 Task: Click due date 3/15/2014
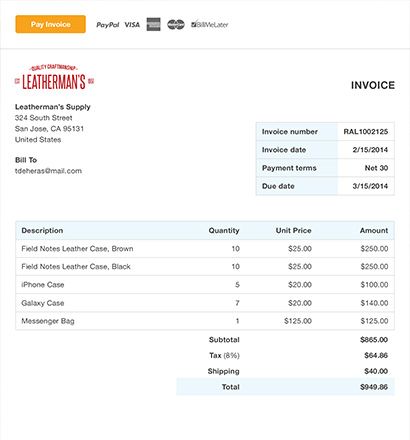coord(370,186)
